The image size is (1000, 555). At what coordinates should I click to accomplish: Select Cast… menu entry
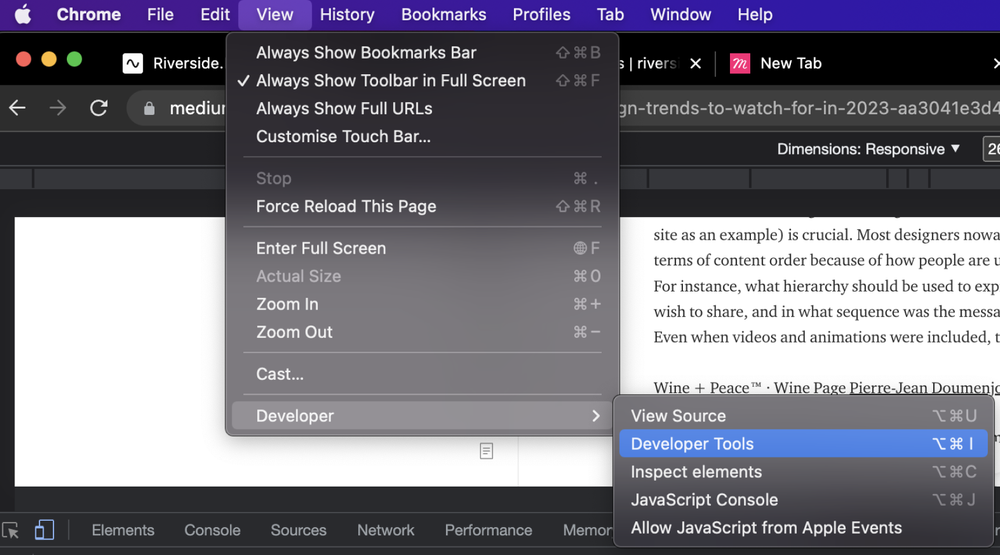422,374
